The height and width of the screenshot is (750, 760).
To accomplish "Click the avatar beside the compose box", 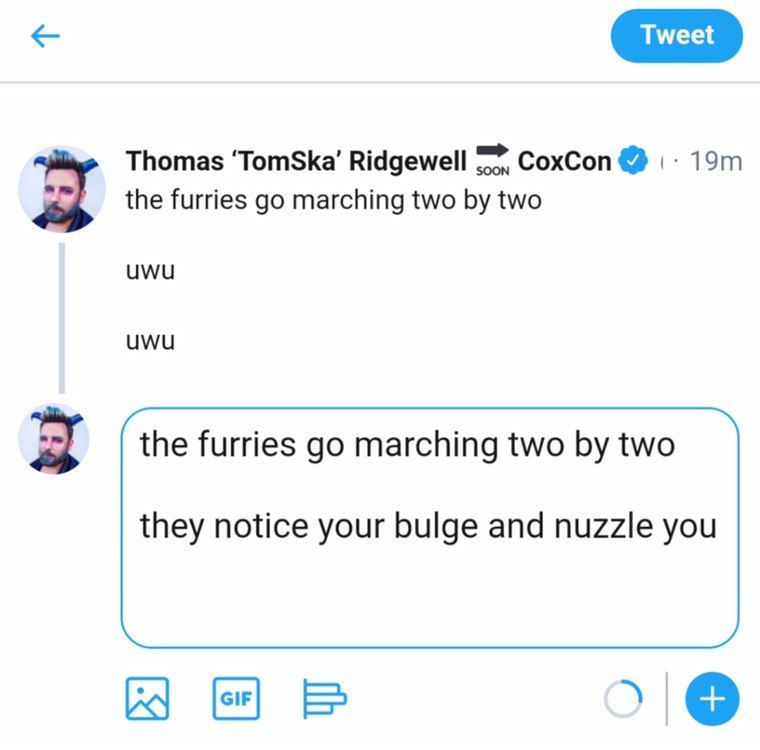I will pos(55,440).
